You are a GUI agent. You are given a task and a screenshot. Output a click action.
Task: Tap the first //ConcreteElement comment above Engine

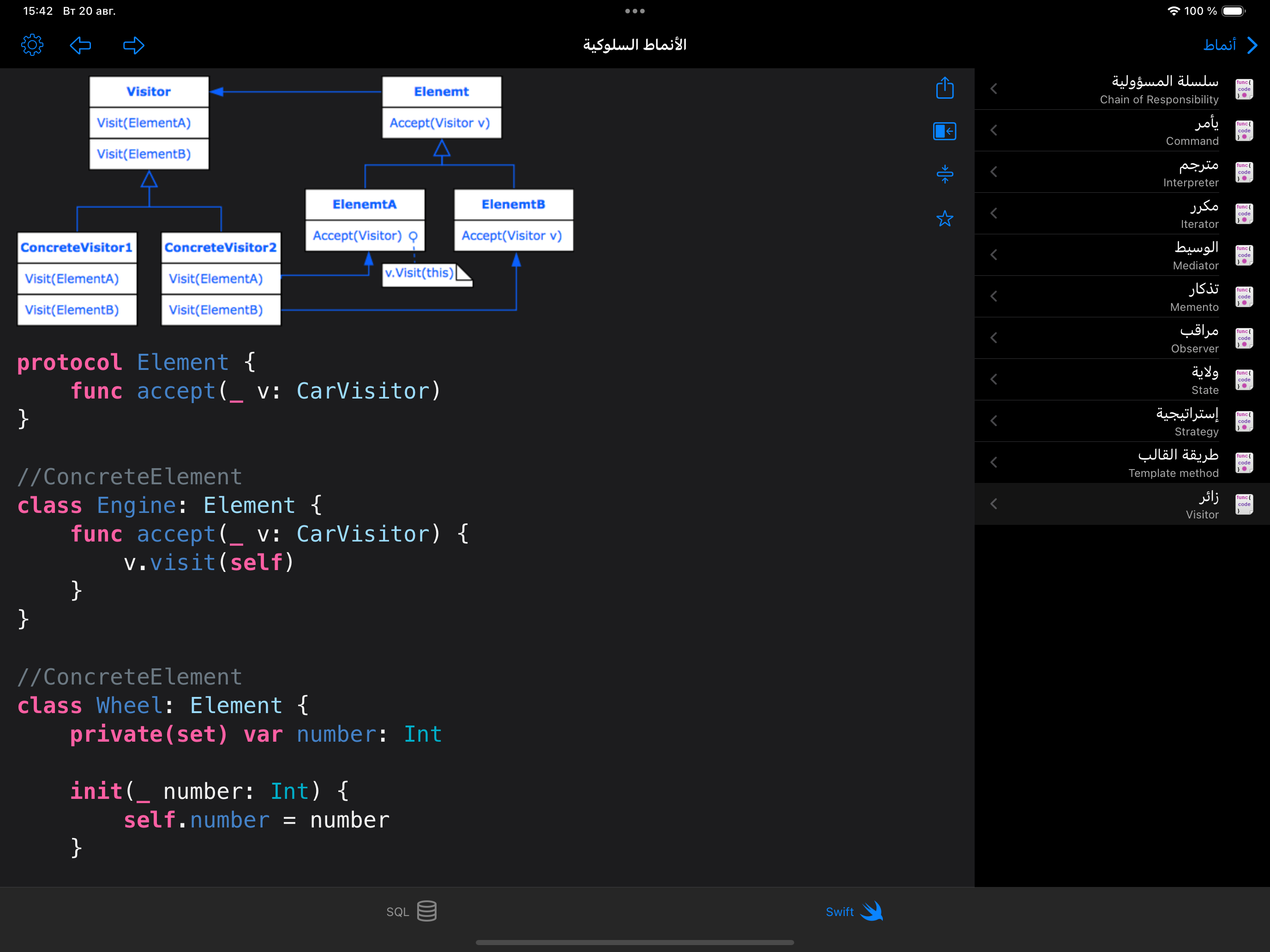130,477
